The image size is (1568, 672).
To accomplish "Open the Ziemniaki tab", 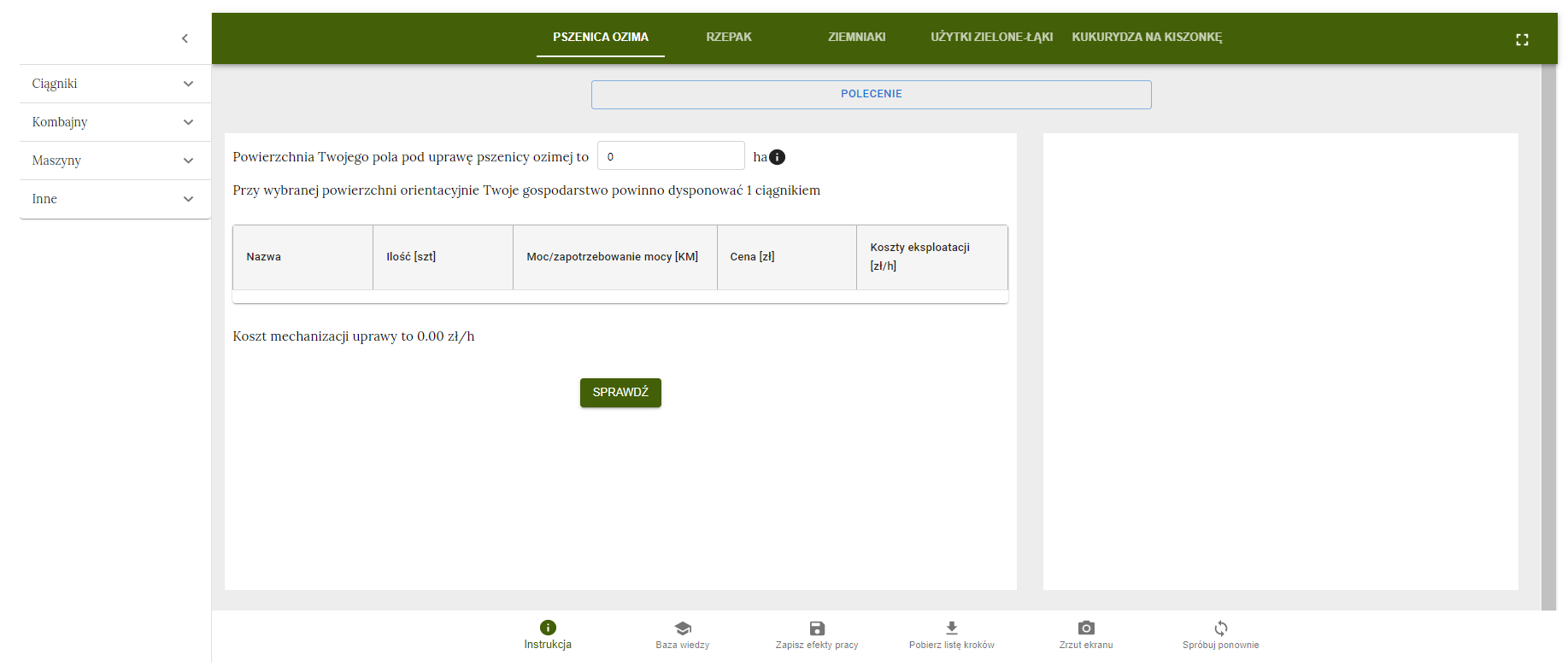I will (857, 37).
